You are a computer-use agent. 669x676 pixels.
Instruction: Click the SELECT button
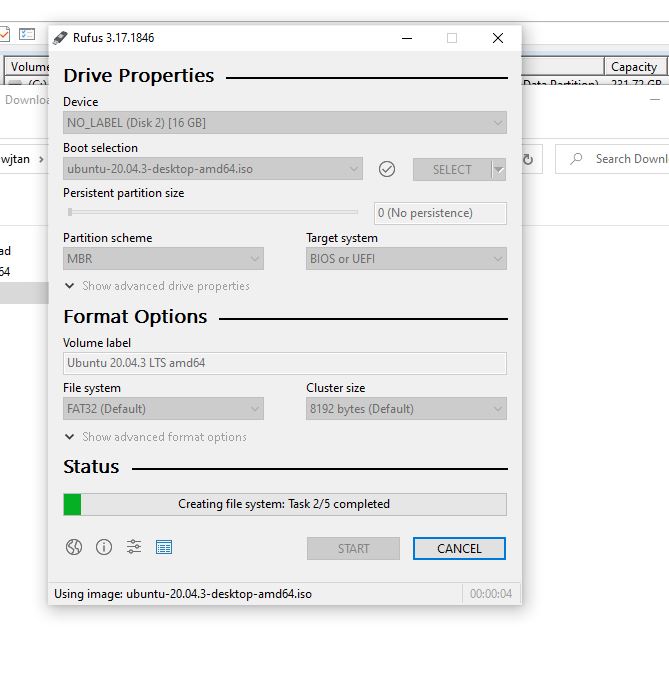452,169
